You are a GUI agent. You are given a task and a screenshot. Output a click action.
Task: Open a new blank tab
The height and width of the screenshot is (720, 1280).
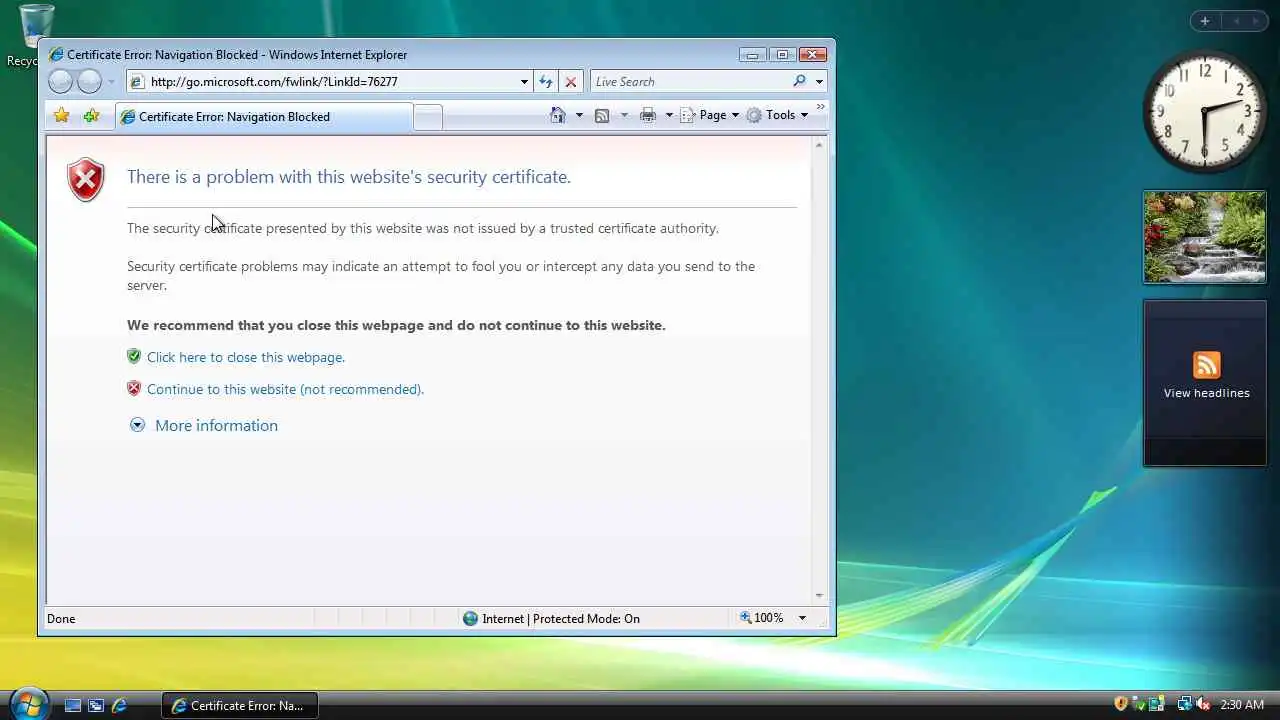428,118
